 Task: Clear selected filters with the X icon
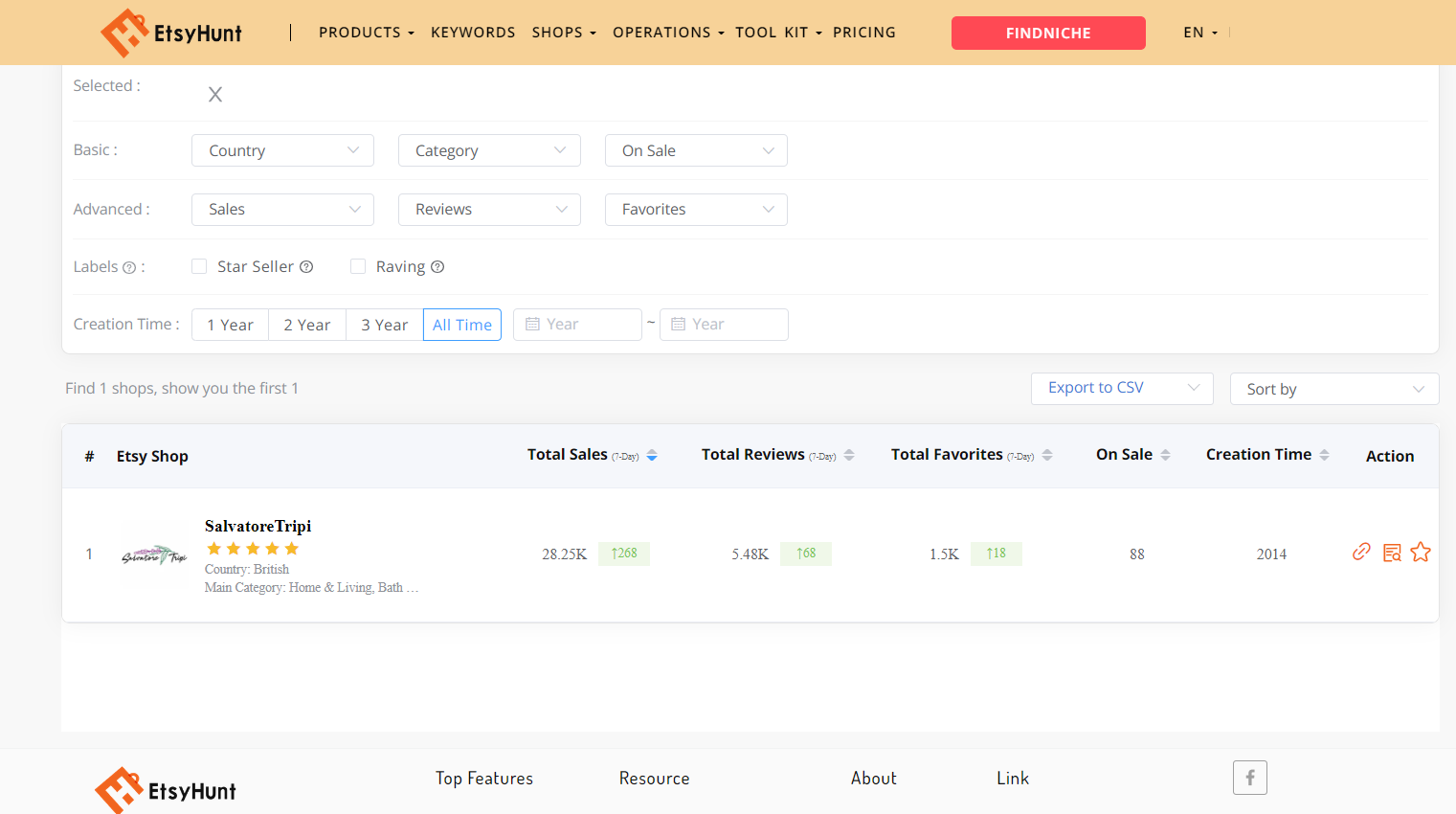pyautogui.click(x=215, y=94)
